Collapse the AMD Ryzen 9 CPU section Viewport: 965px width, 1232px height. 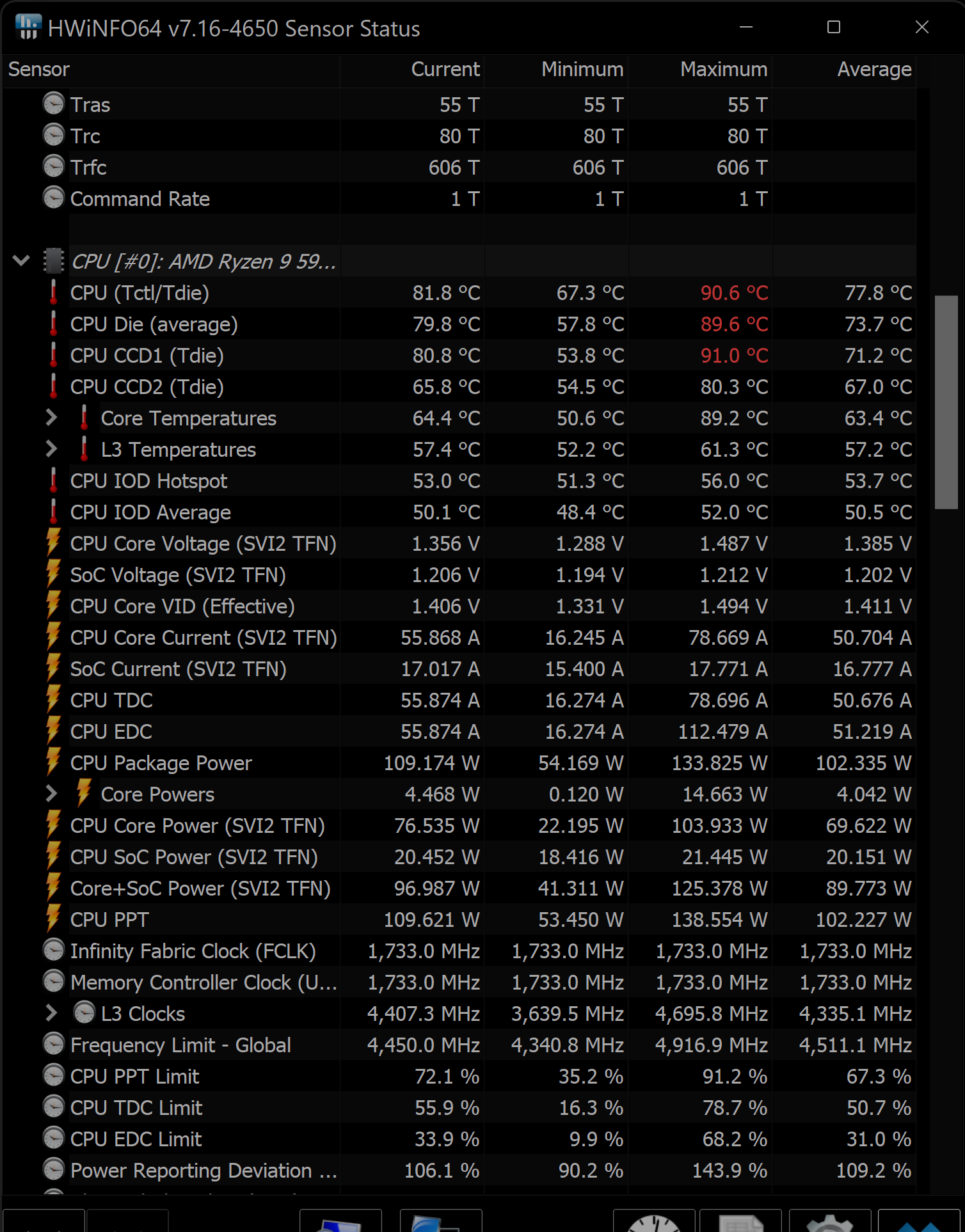[x=21, y=261]
